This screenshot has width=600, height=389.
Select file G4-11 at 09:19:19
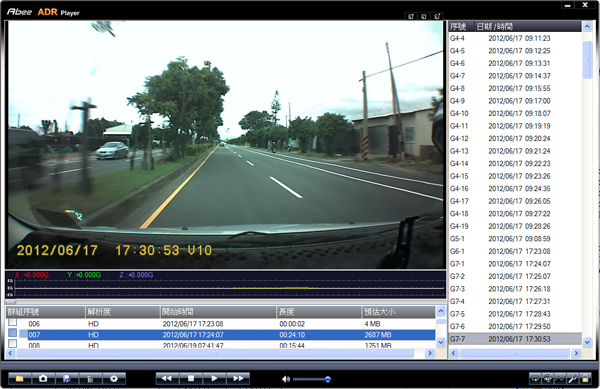click(x=515, y=126)
